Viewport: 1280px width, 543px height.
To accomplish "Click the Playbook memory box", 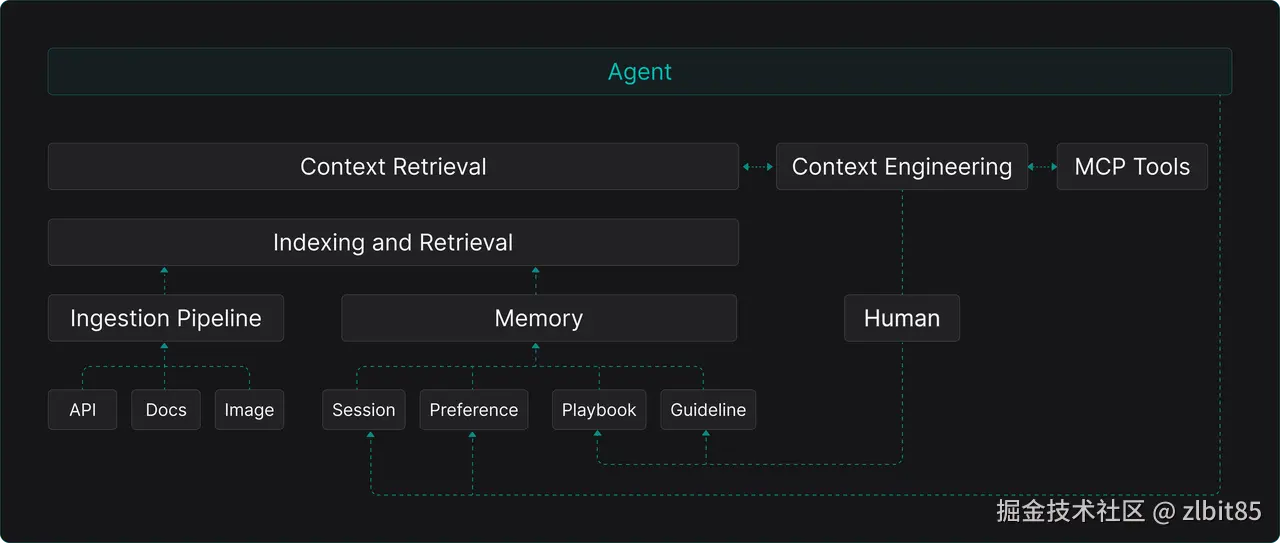I will click(599, 410).
